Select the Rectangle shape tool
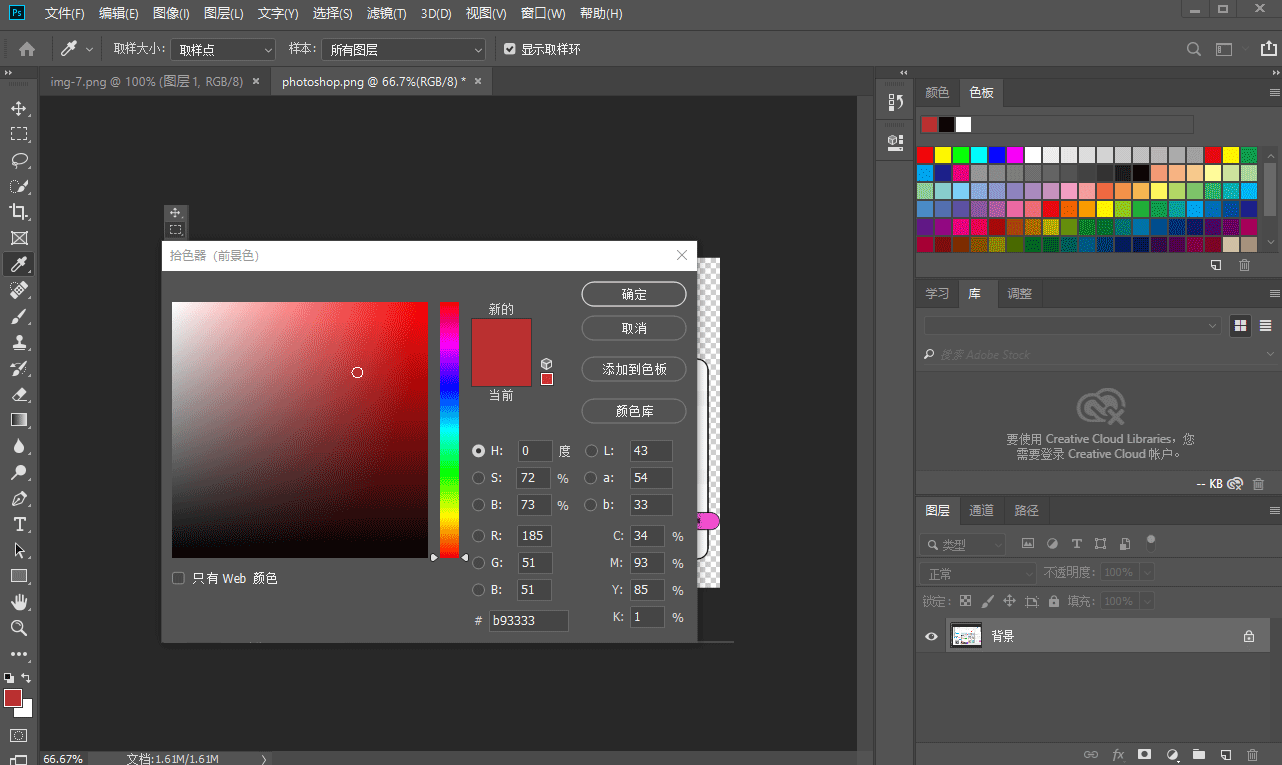This screenshot has width=1282, height=765. pyautogui.click(x=18, y=576)
